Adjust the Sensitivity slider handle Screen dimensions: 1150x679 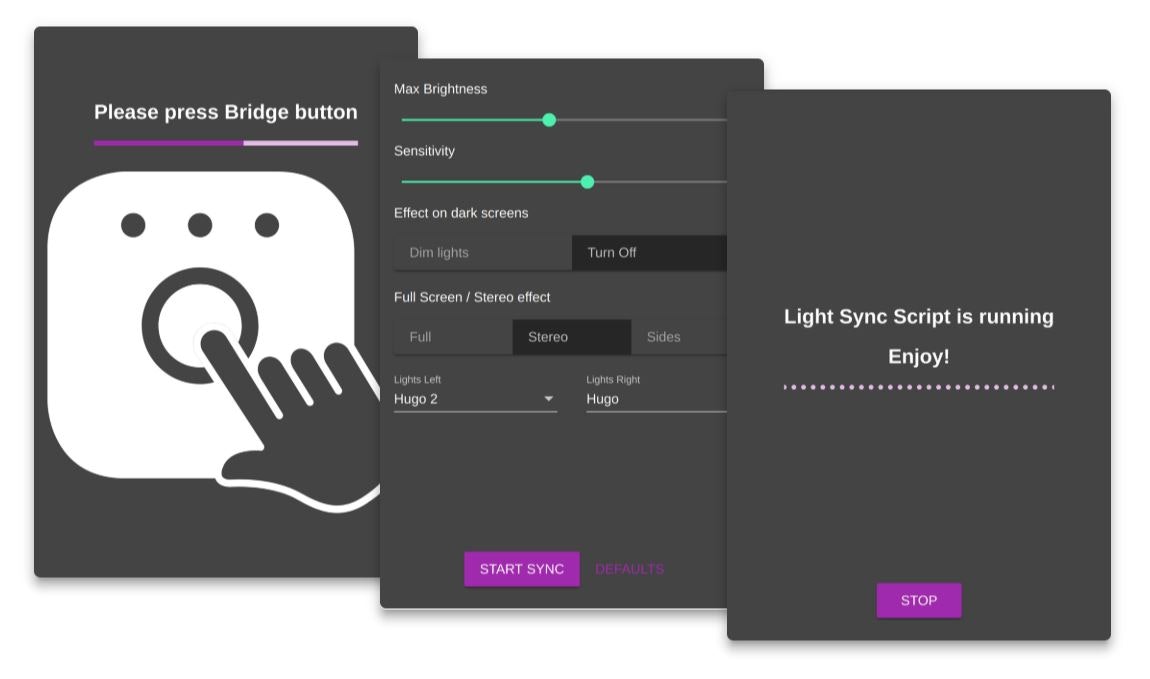point(587,181)
